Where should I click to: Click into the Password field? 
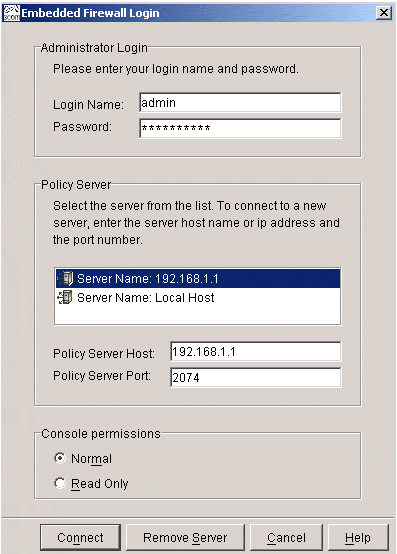point(240,128)
